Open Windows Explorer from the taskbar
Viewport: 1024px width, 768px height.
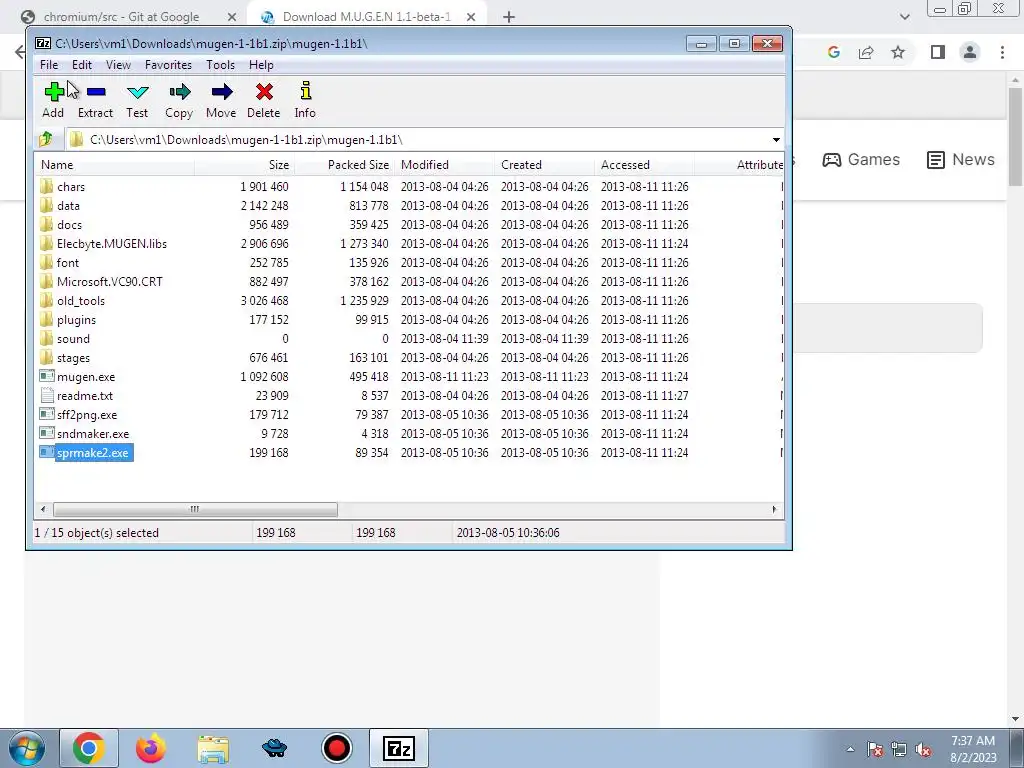[x=213, y=748]
